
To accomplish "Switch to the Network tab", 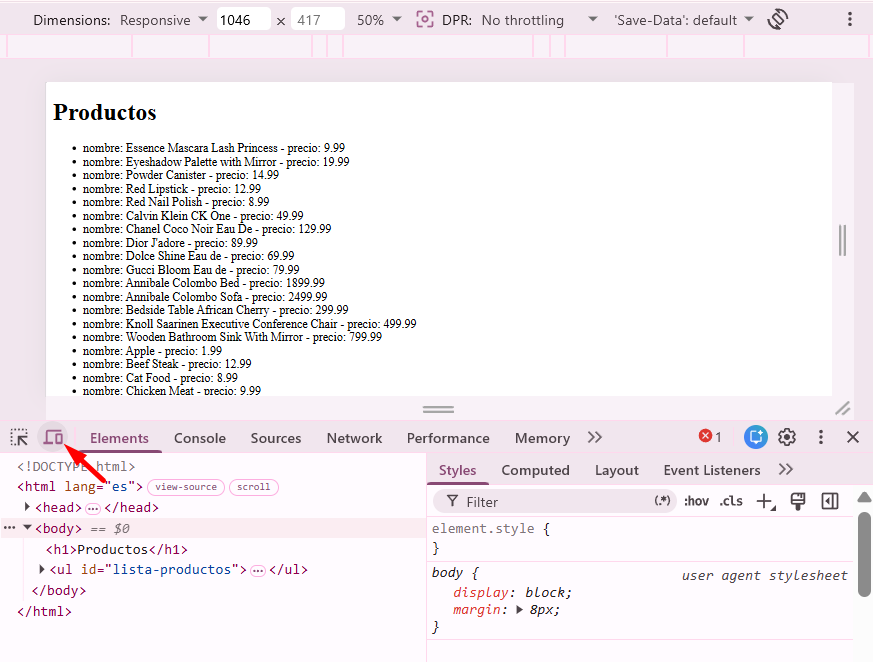I will point(354,438).
